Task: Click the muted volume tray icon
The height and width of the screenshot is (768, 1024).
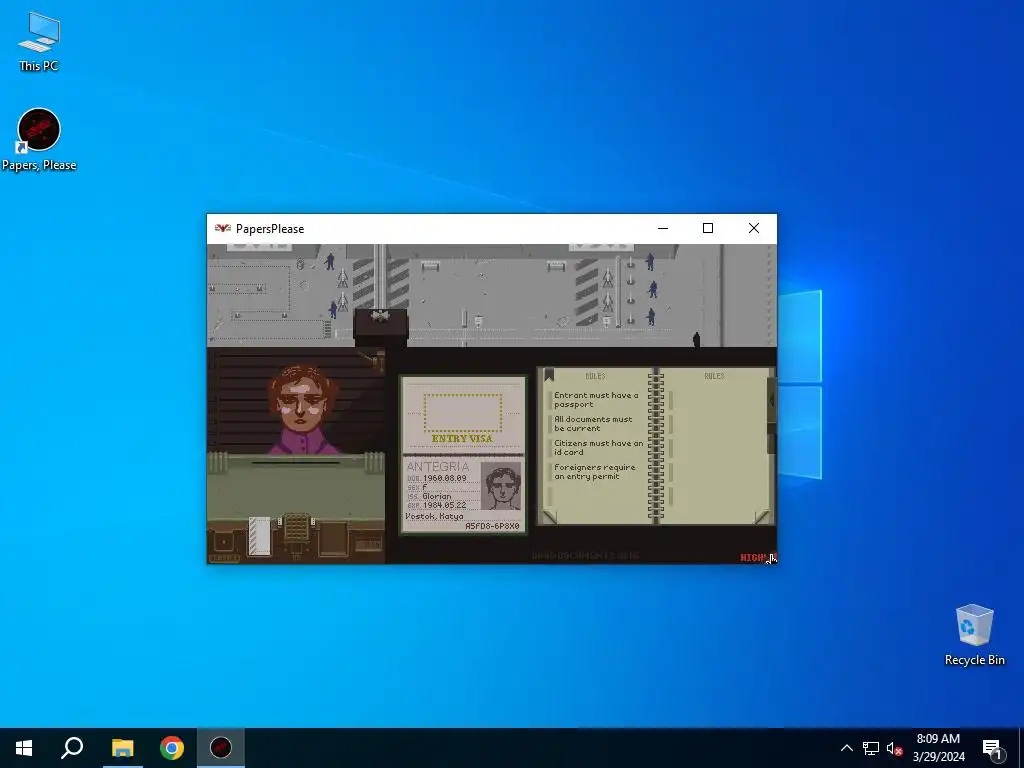Action: pos(894,748)
